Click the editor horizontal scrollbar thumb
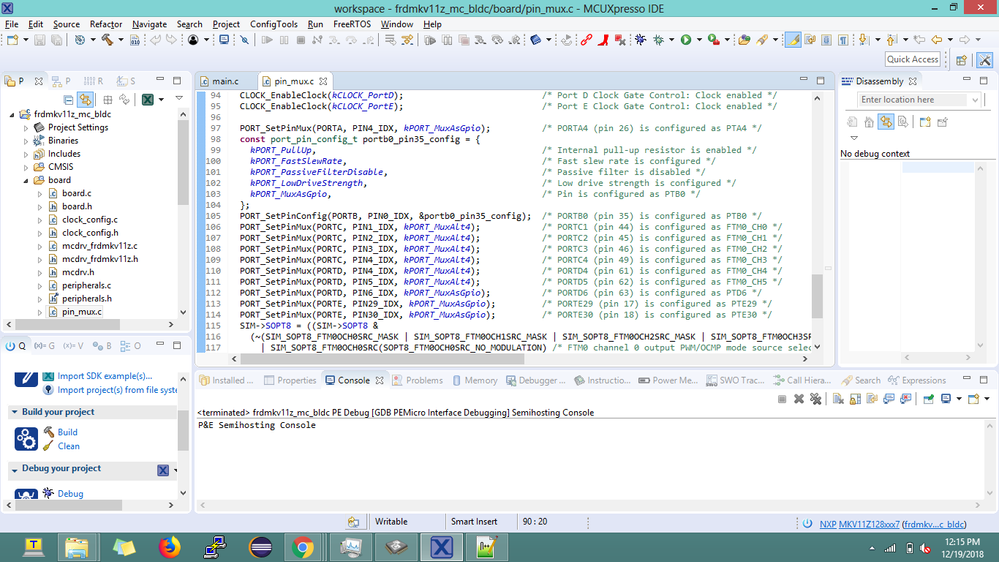 (382, 359)
